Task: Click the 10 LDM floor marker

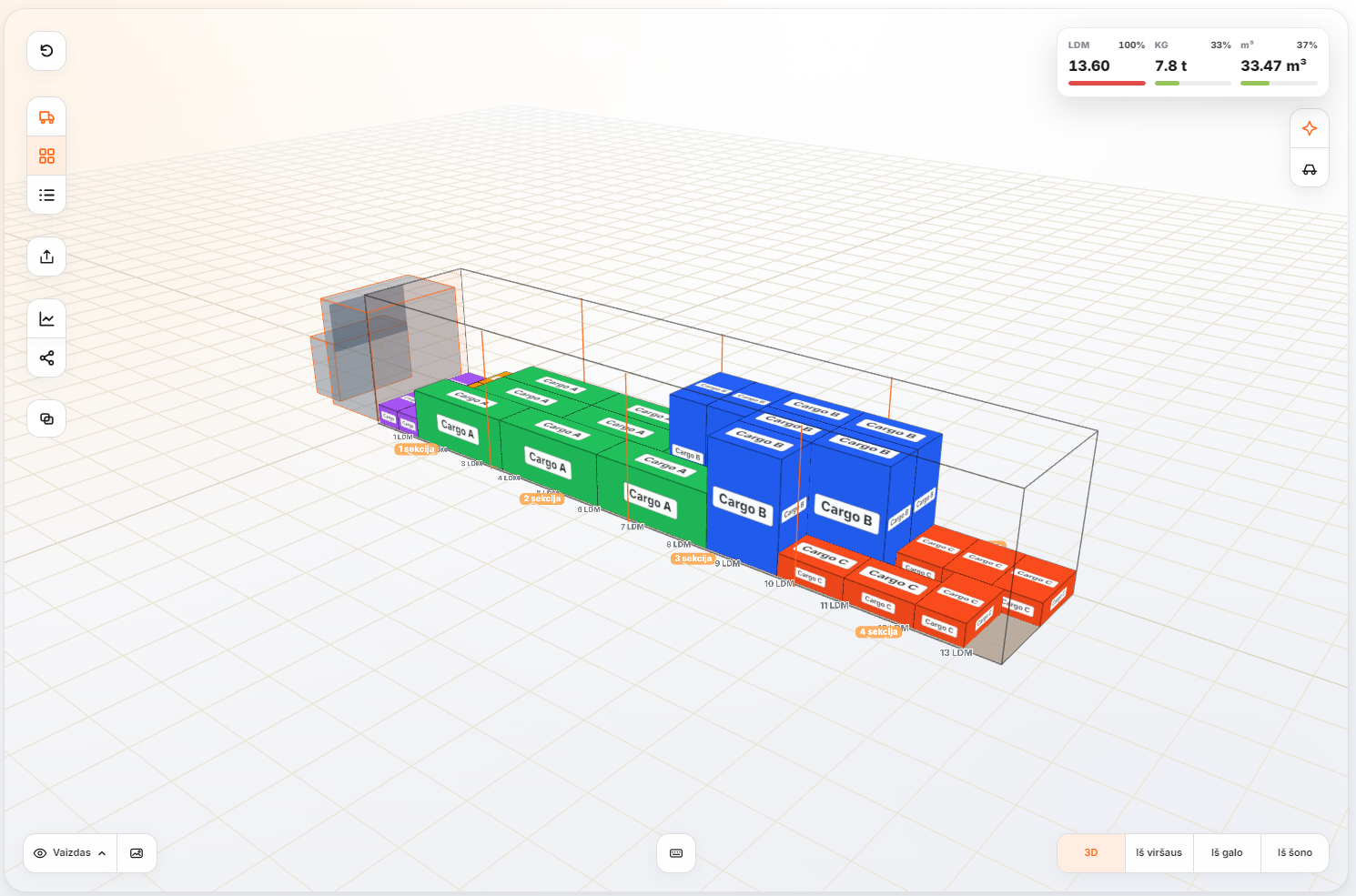Action: (780, 584)
